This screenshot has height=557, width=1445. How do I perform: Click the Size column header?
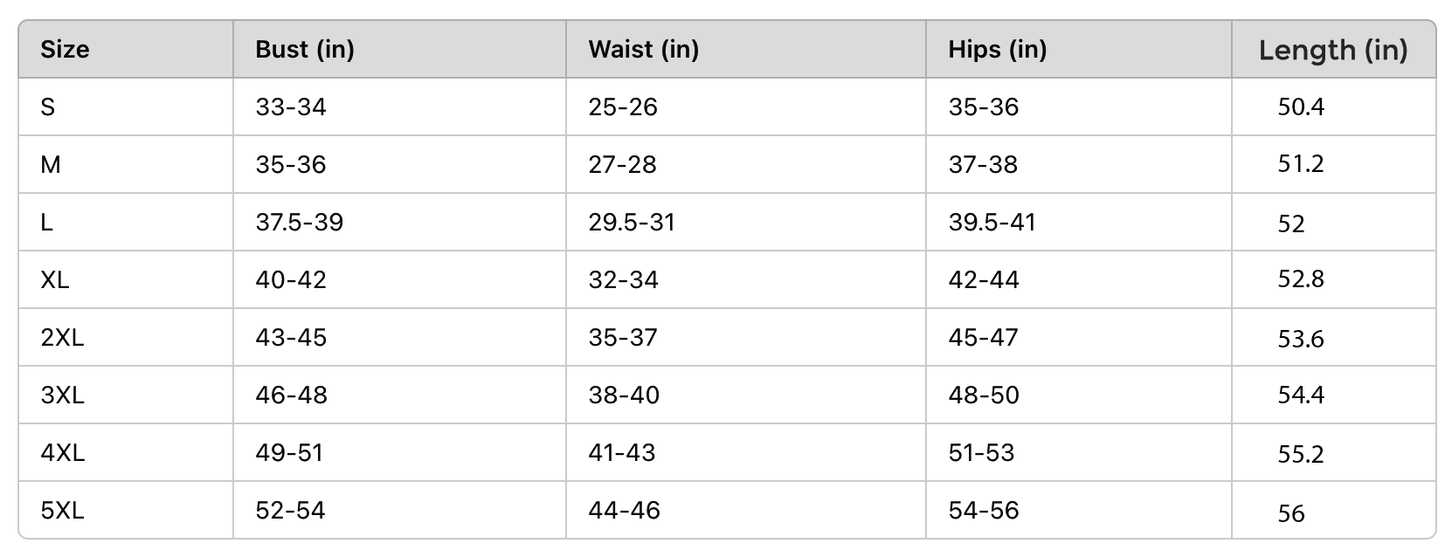(x=65, y=49)
